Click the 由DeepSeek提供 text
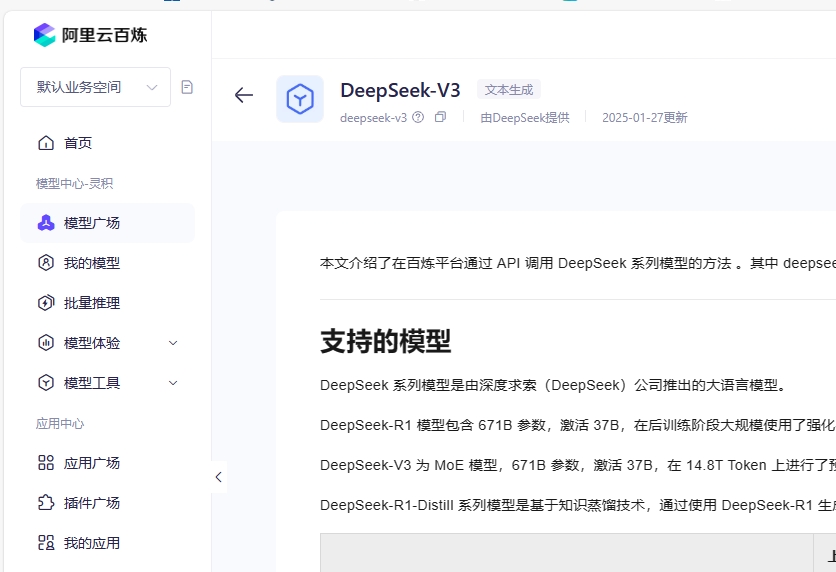 click(x=525, y=117)
